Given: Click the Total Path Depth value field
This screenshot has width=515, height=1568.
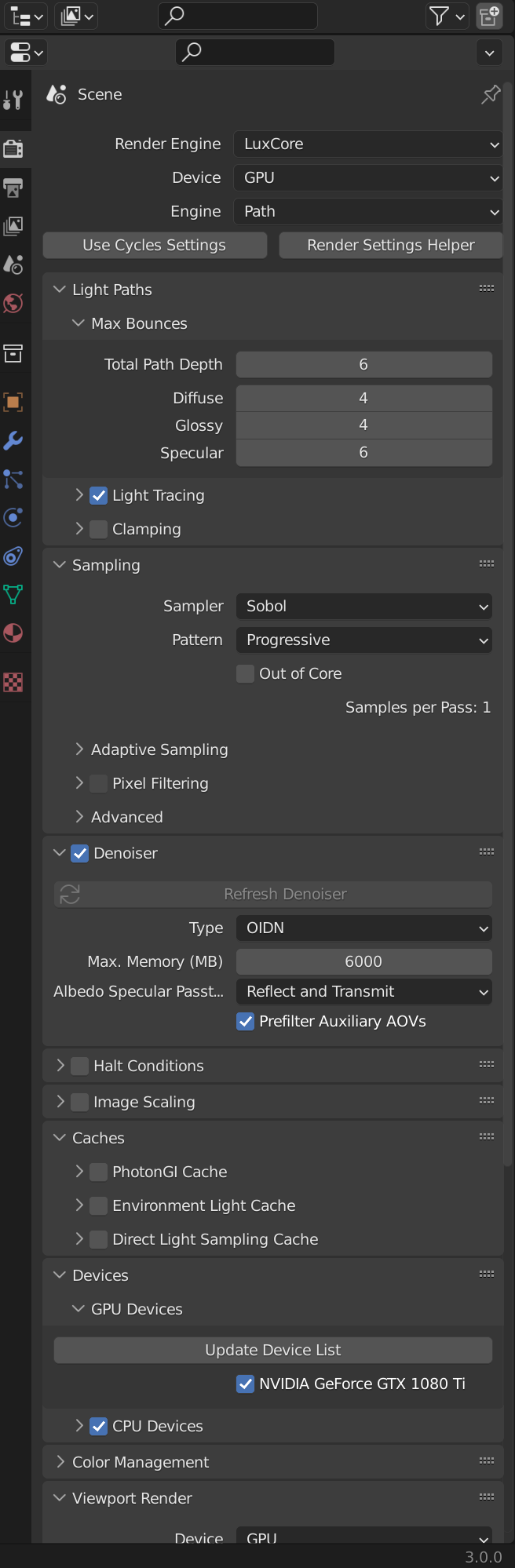Looking at the screenshot, I should click(363, 364).
